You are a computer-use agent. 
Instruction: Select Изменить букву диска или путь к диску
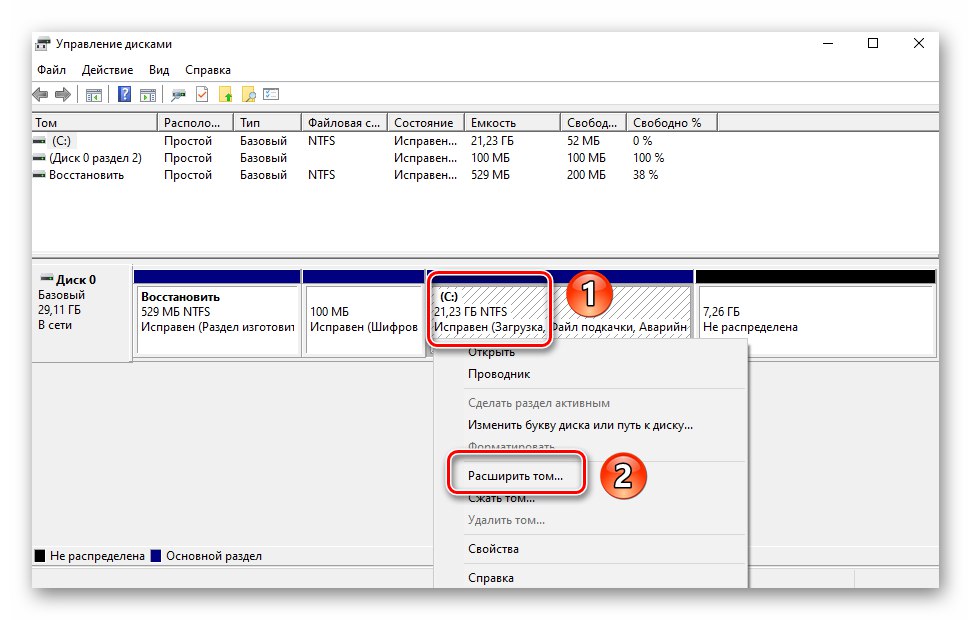click(580, 426)
